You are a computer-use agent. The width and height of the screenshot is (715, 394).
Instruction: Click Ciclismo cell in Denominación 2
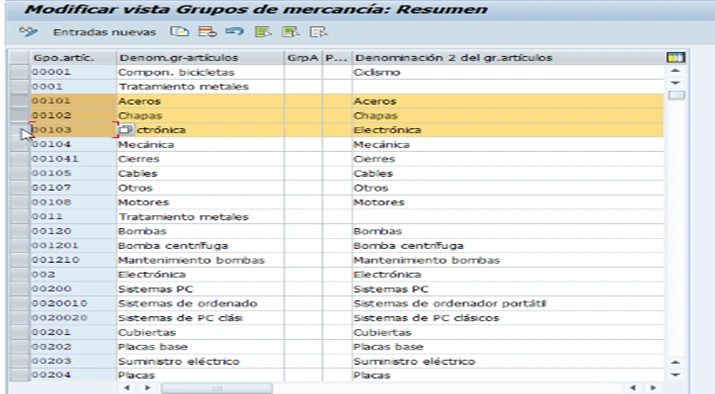(x=508, y=72)
